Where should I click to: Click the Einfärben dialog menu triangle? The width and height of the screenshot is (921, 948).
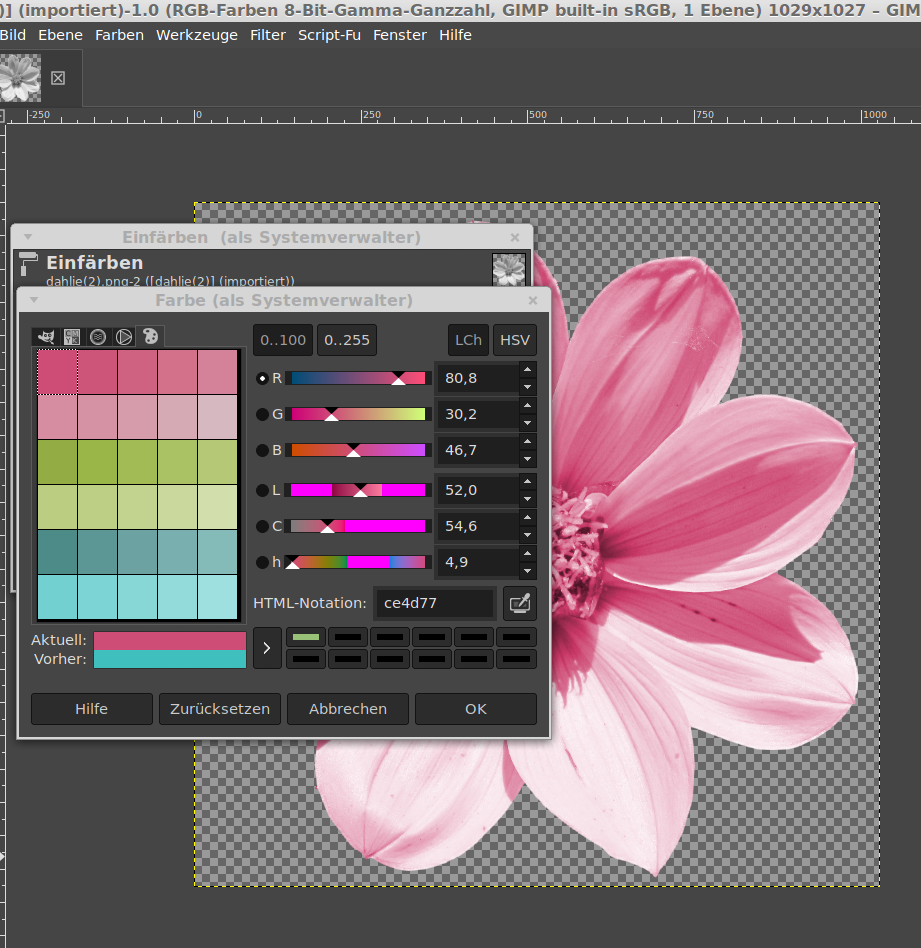(x=28, y=237)
